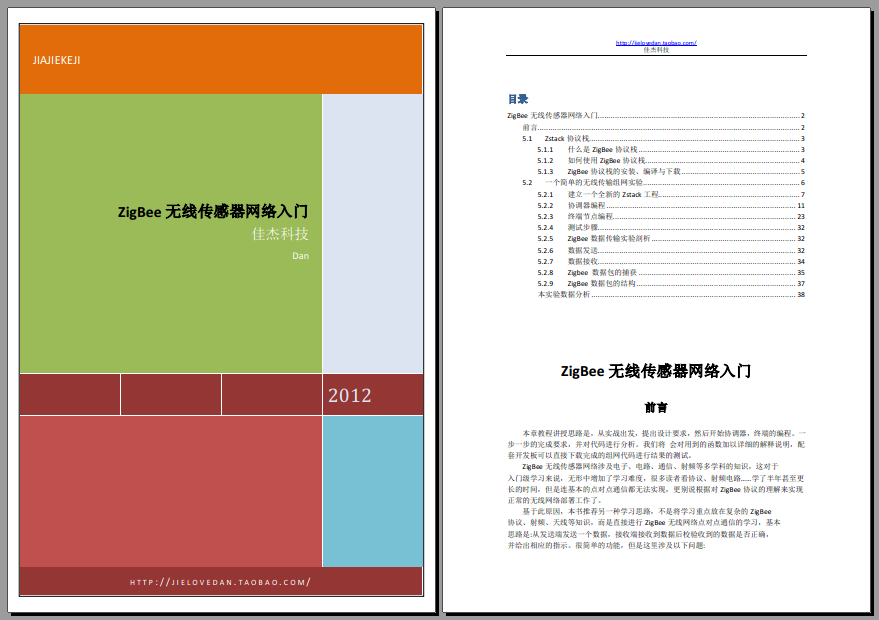Open TOC entry 5.2.1 建立一个全新的 Zstack 工程
Image resolution: width=879 pixels, height=620 pixels.
point(671,195)
